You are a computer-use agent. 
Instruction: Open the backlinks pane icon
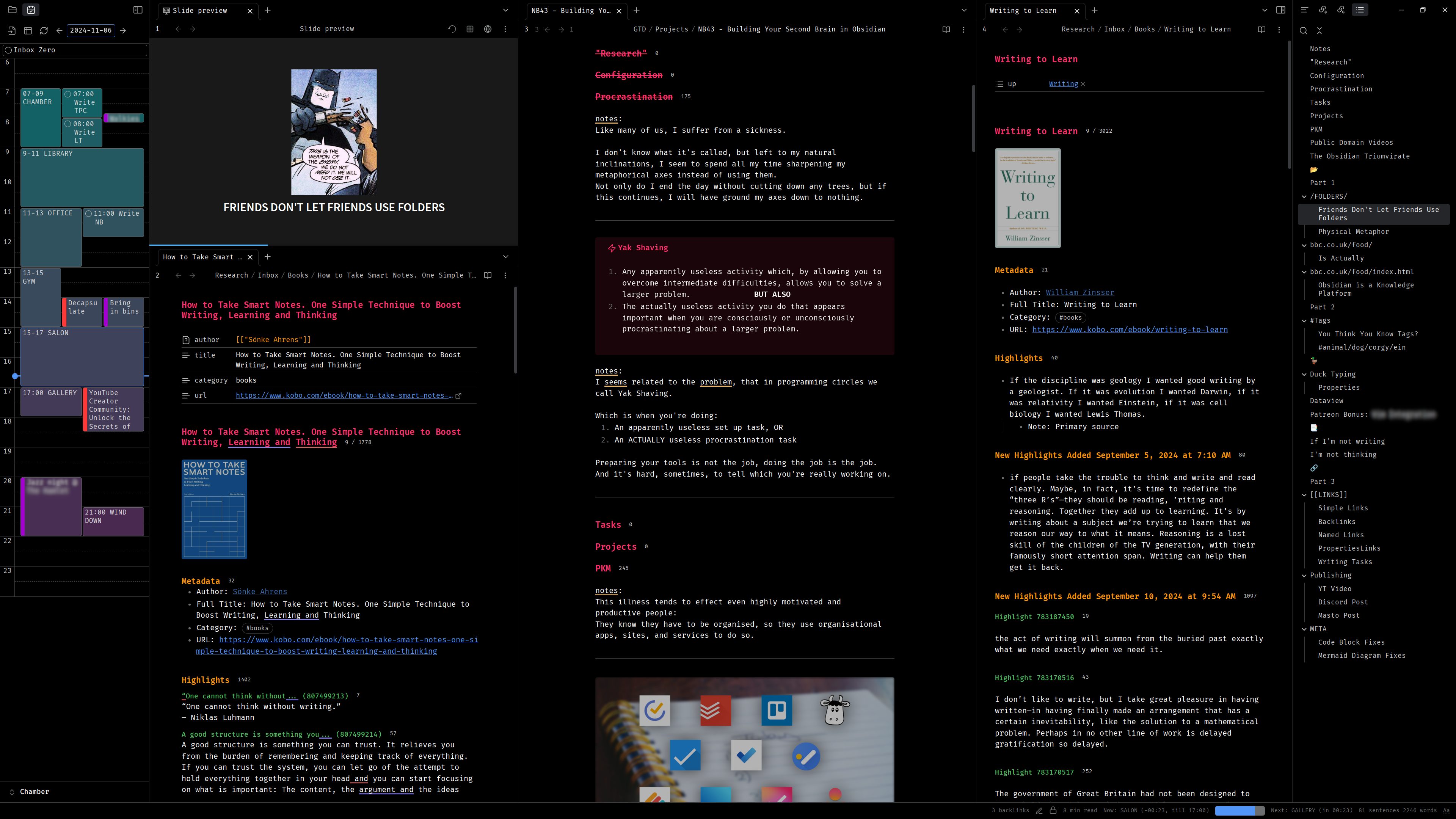tap(1341, 9)
